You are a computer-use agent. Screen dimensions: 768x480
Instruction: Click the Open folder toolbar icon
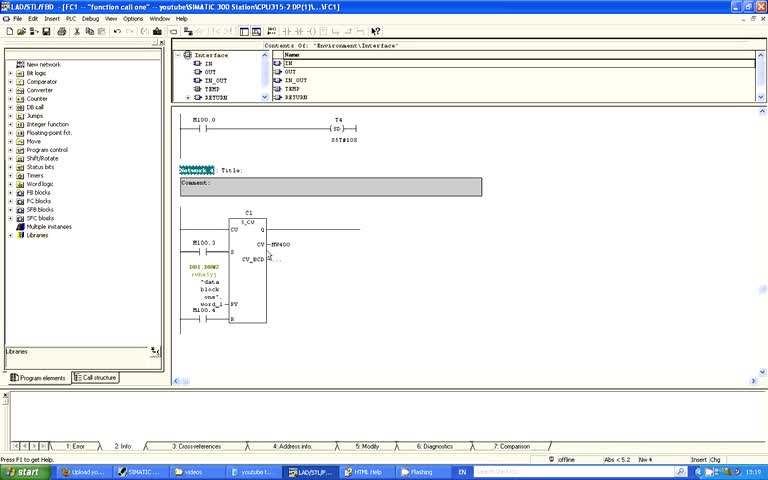(22, 31)
